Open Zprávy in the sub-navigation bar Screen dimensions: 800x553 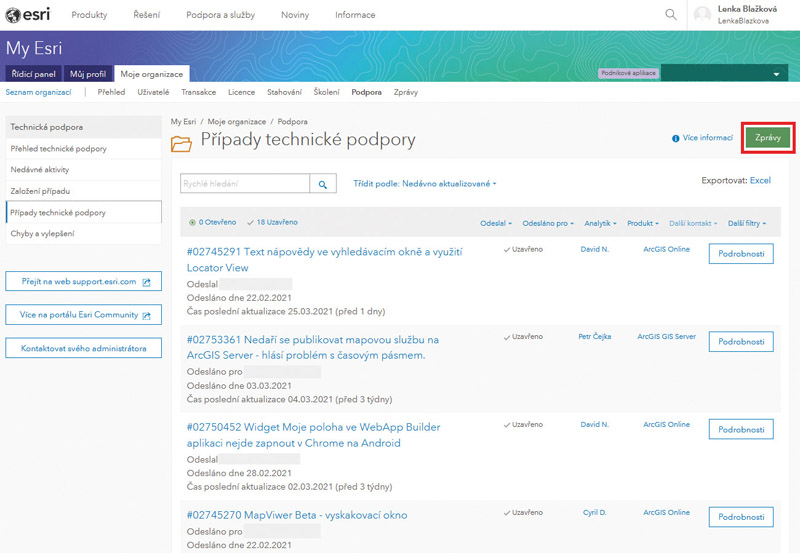click(406, 92)
